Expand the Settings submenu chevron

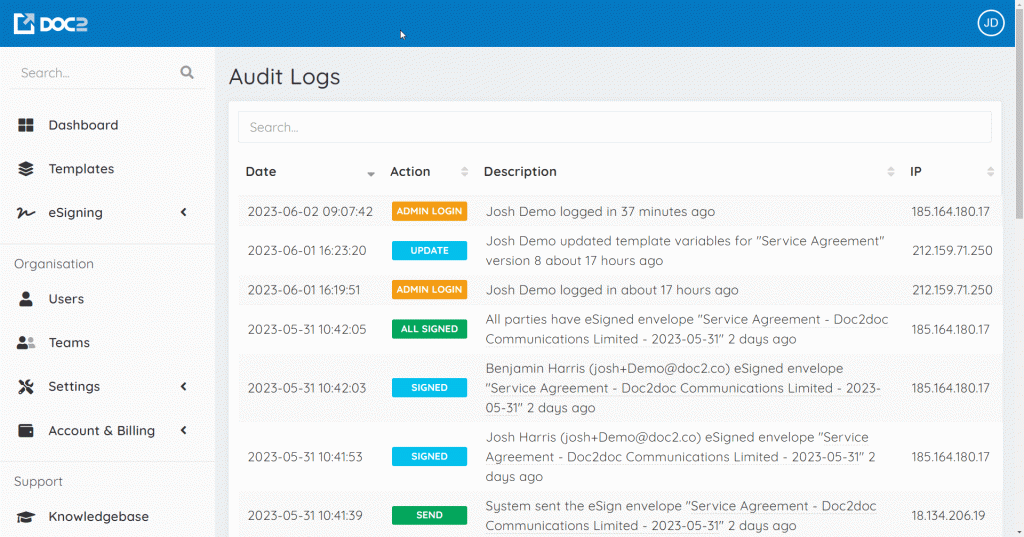tap(184, 387)
